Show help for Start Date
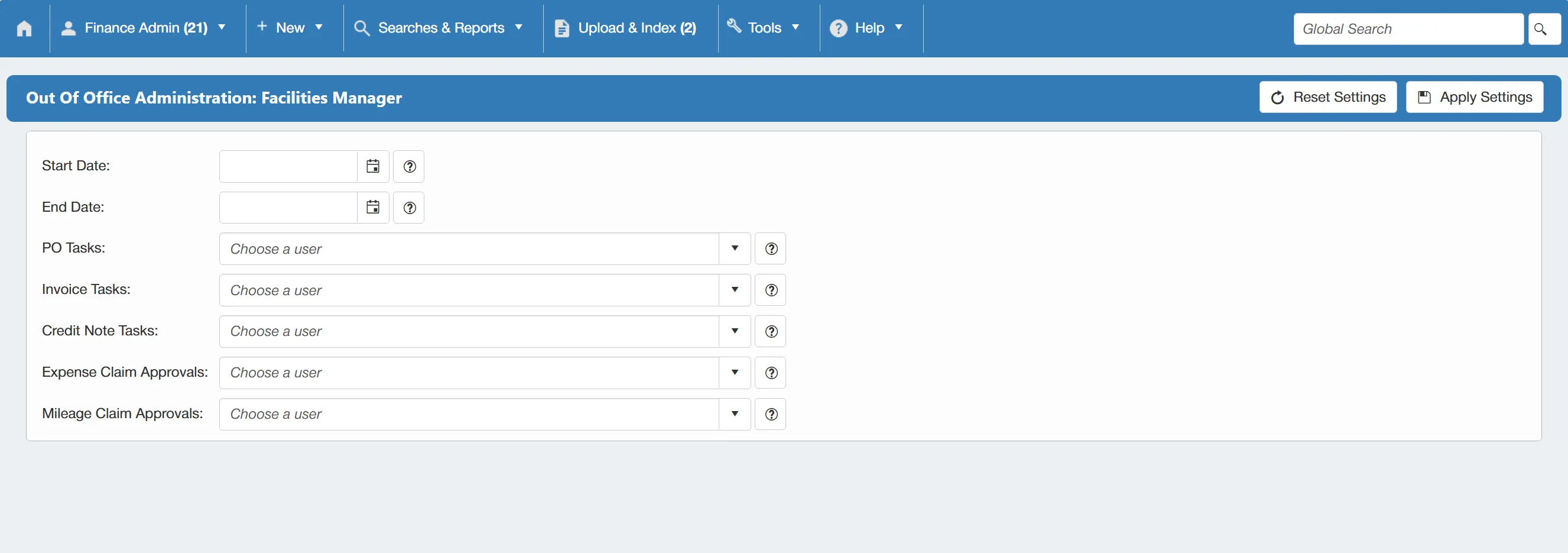The image size is (1568, 553). tap(409, 166)
